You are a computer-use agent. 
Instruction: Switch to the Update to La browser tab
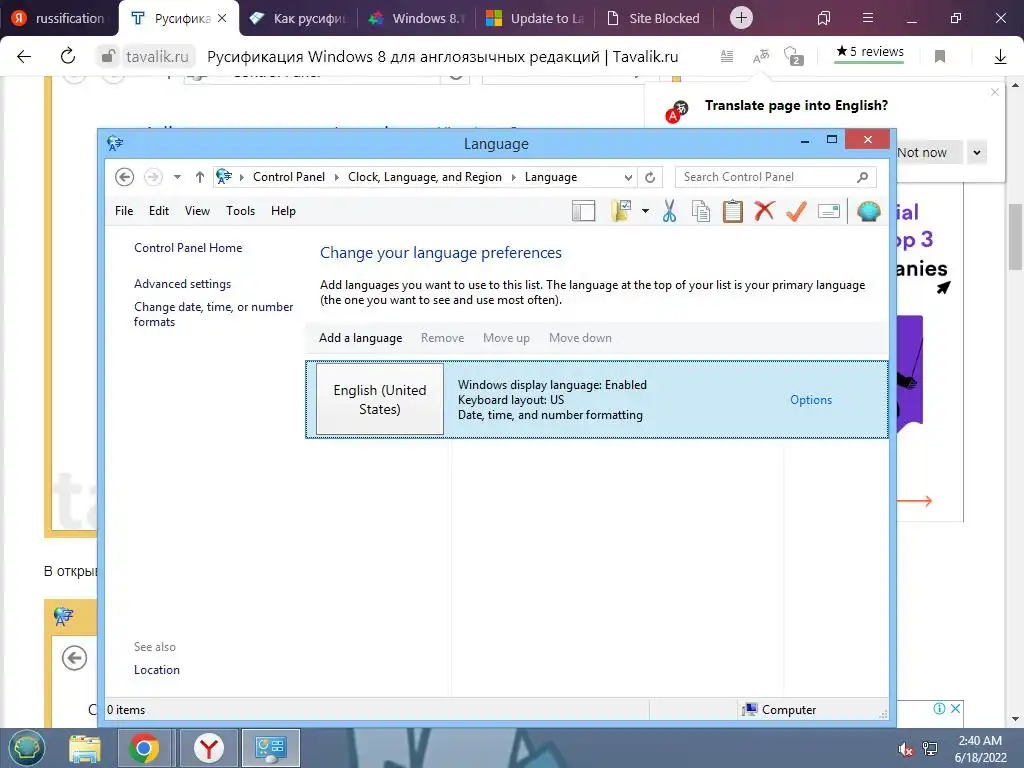[x=536, y=18]
